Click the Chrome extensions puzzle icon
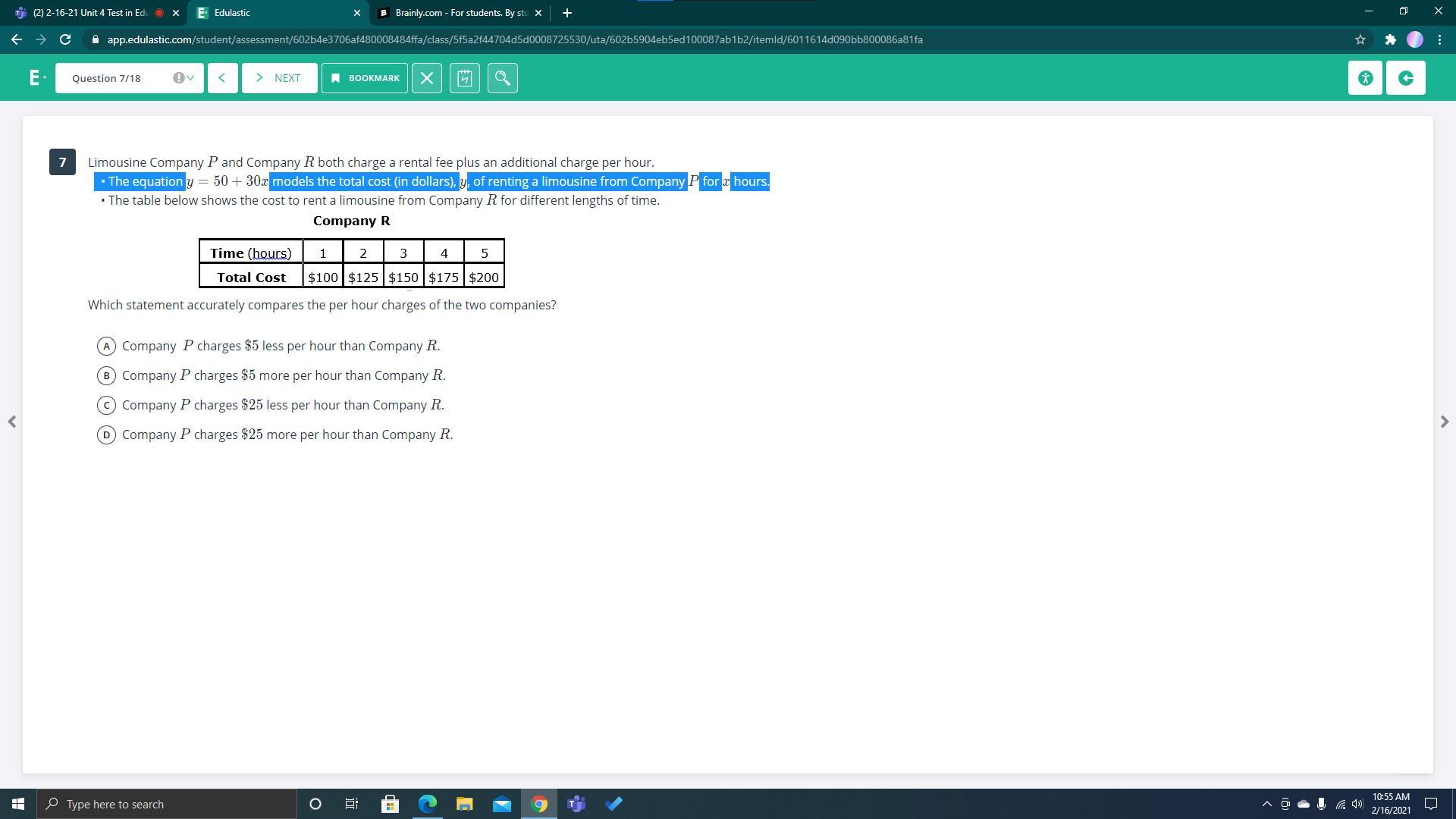Image resolution: width=1456 pixels, height=819 pixels. (x=1390, y=39)
